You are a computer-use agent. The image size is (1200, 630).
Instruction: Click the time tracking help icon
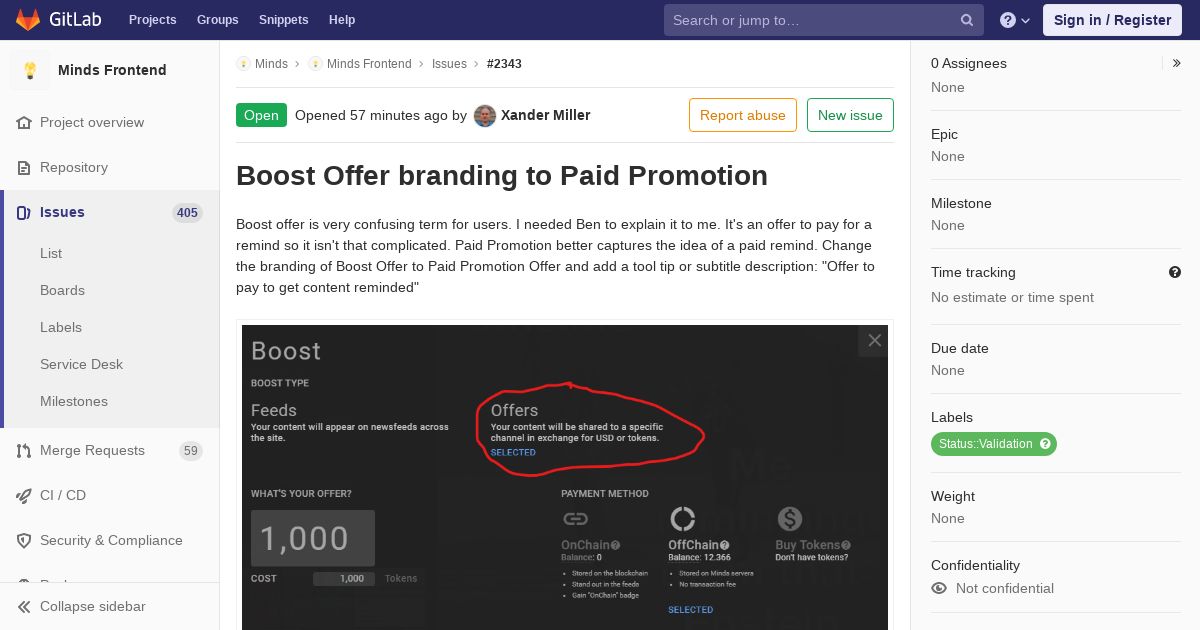click(x=1175, y=272)
